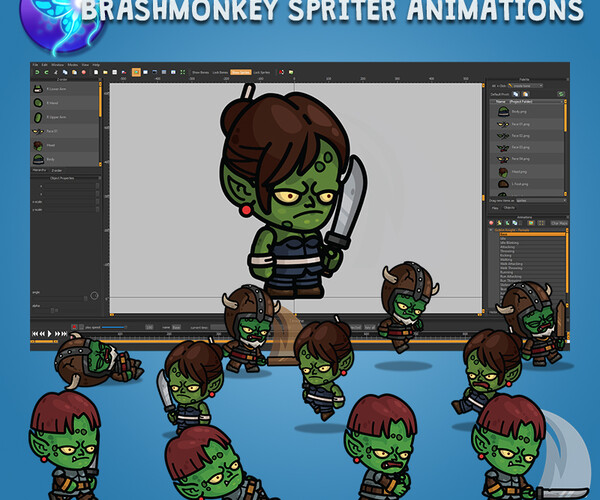Click the red icon right of Lock Sprites
Screen dimensions: 600x500
coord(281,72)
